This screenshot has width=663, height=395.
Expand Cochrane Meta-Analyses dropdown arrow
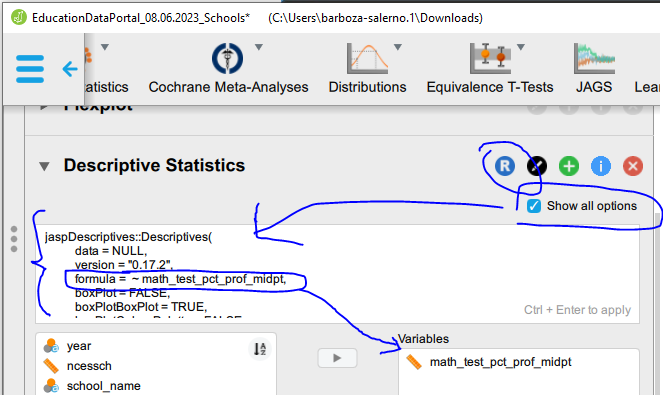(259, 47)
